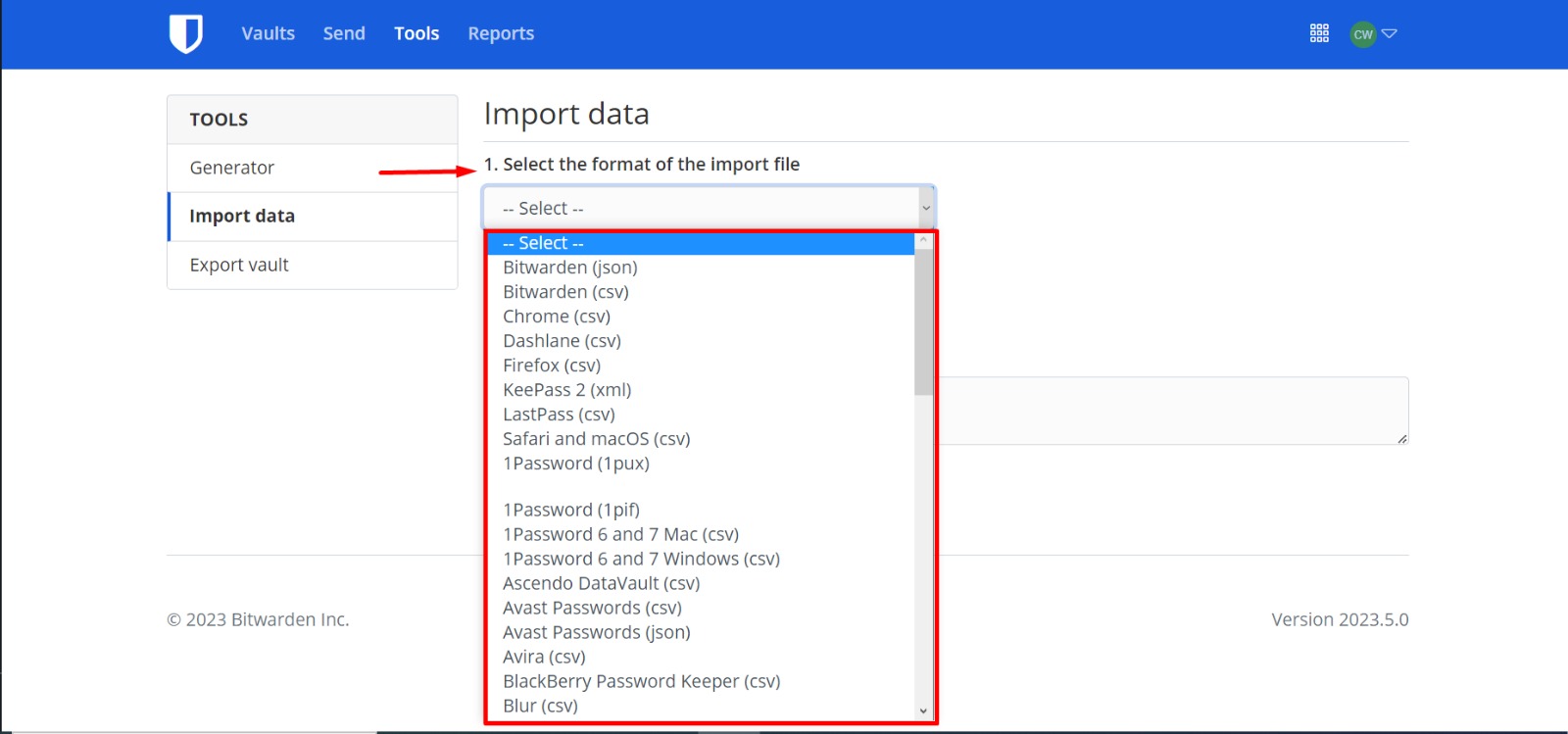The image size is (1568, 734).
Task: Select Avast Passwords (csv)
Action: coord(701,608)
